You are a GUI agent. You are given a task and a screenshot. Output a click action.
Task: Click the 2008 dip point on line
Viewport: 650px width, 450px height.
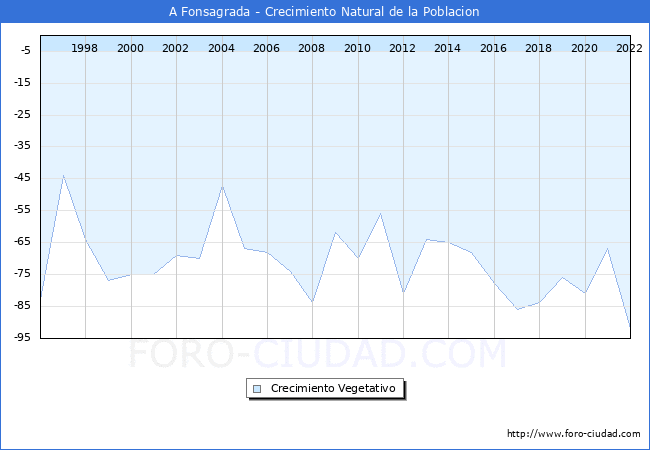point(313,302)
